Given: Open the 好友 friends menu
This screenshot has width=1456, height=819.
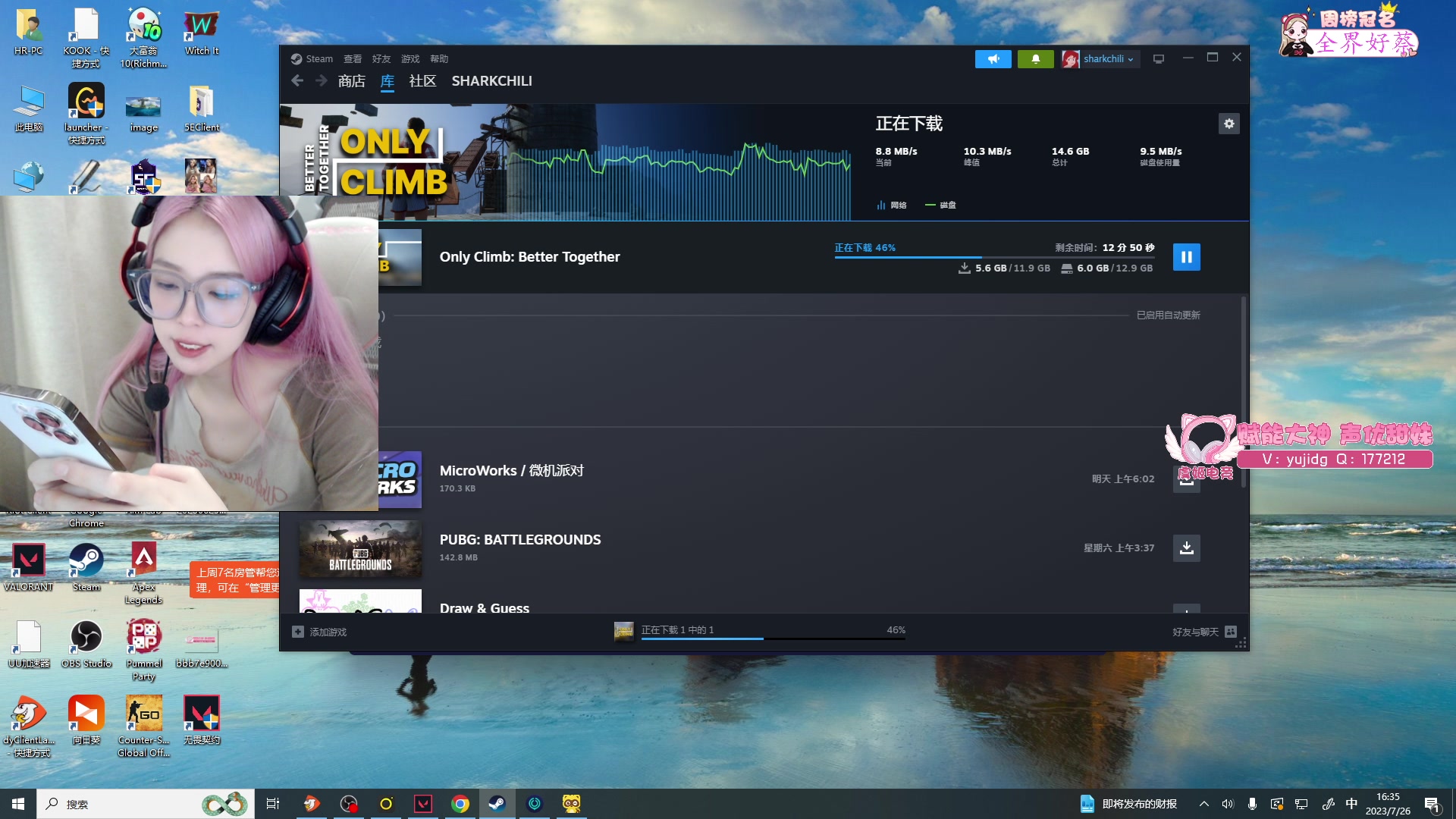Looking at the screenshot, I should click(x=381, y=59).
